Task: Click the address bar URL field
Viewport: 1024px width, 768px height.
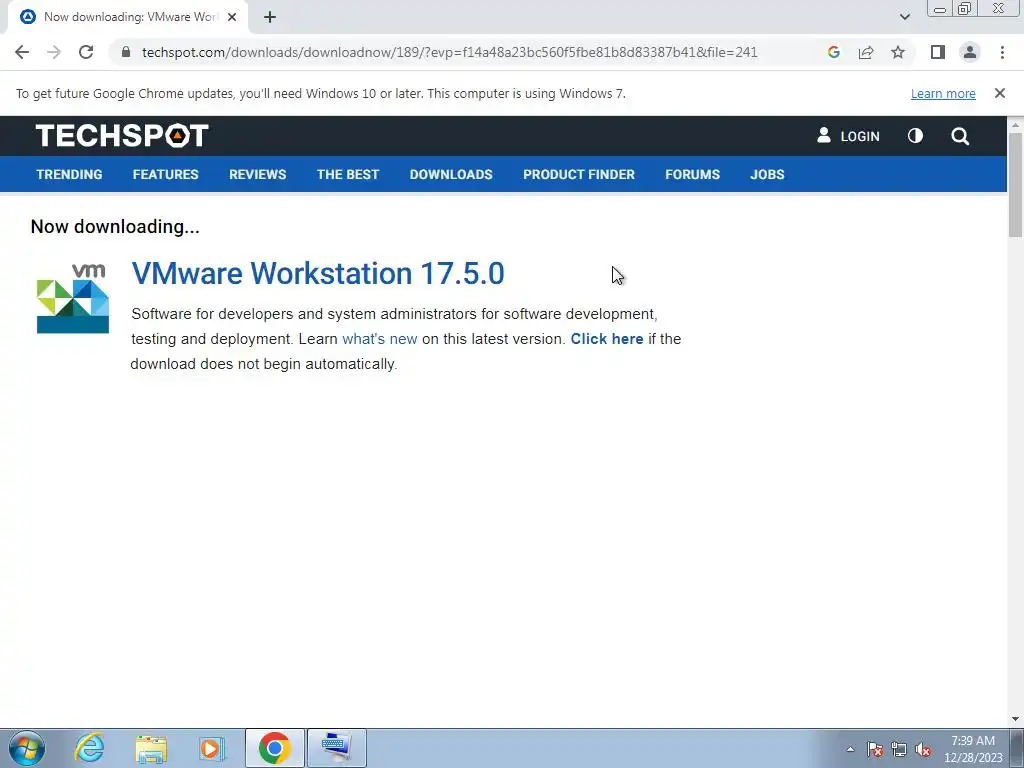Action: [449, 52]
